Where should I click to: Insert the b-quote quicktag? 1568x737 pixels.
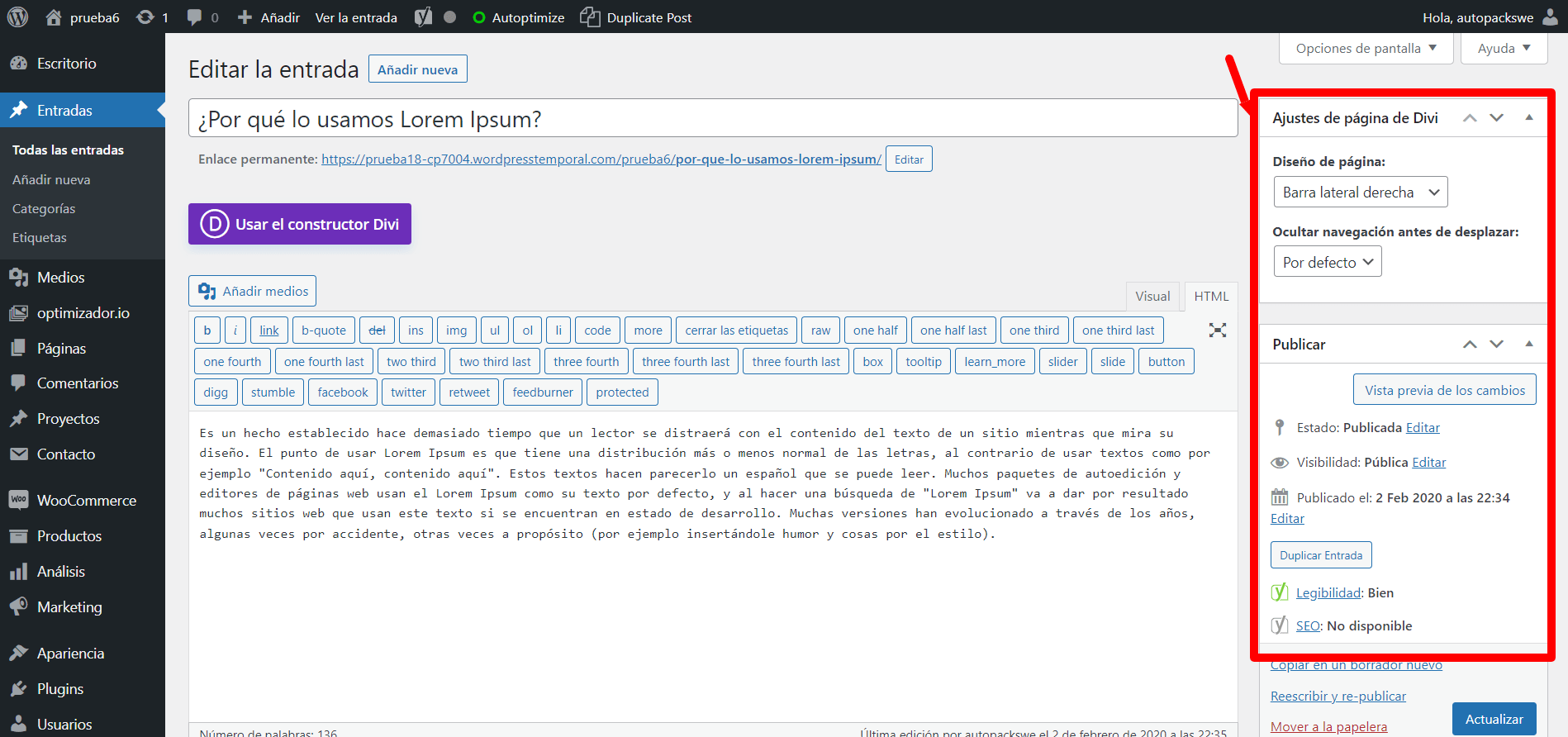(323, 330)
